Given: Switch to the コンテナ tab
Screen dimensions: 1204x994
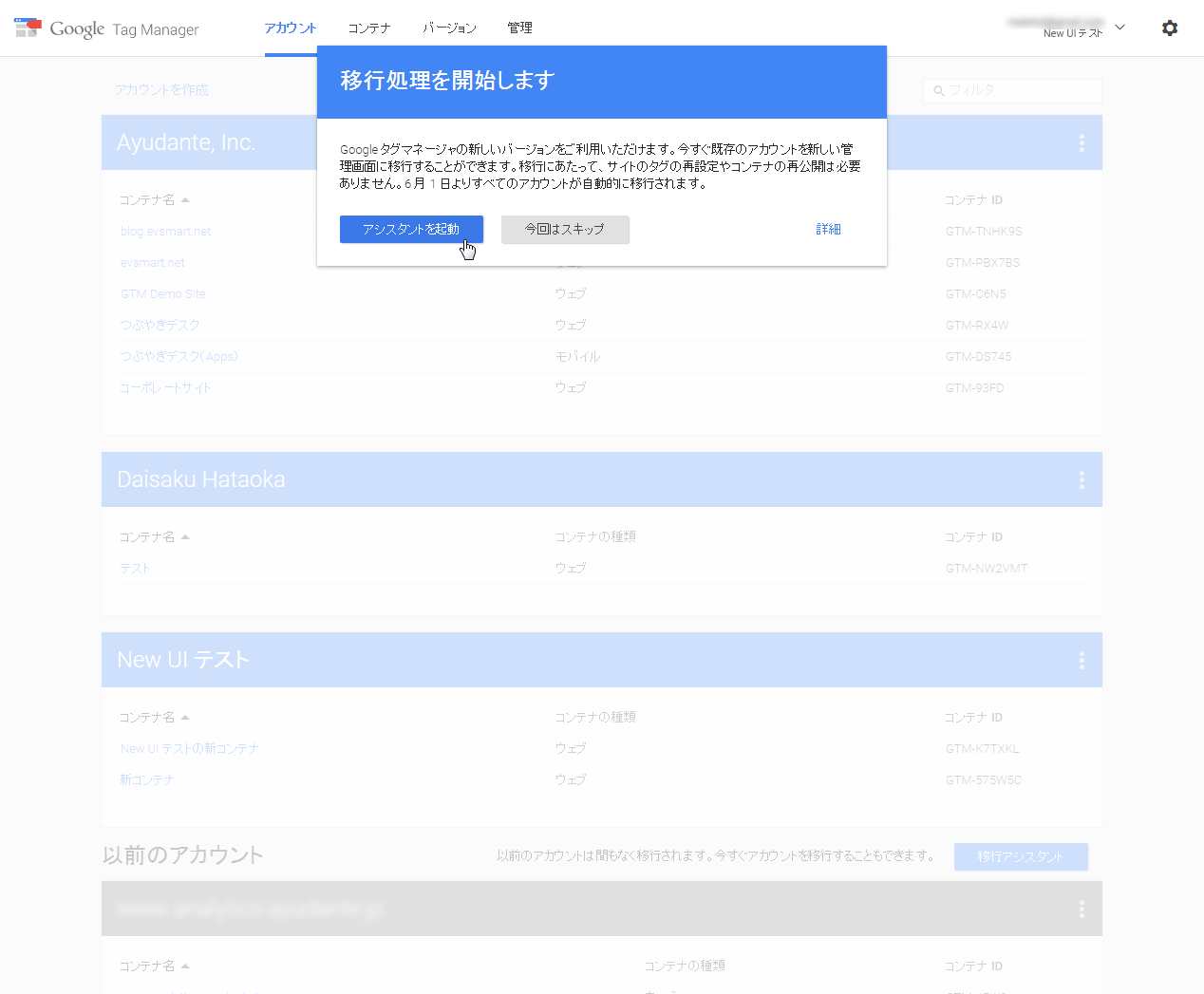Looking at the screenshot, I should (x=368, y=28).
